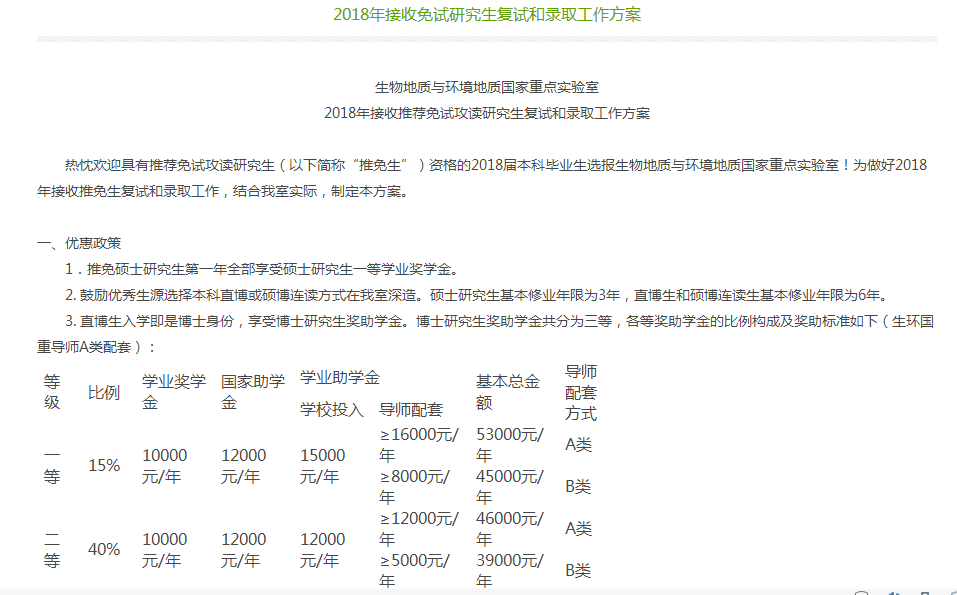Click B类 beside the 39000元/年 total

[578, 571]
